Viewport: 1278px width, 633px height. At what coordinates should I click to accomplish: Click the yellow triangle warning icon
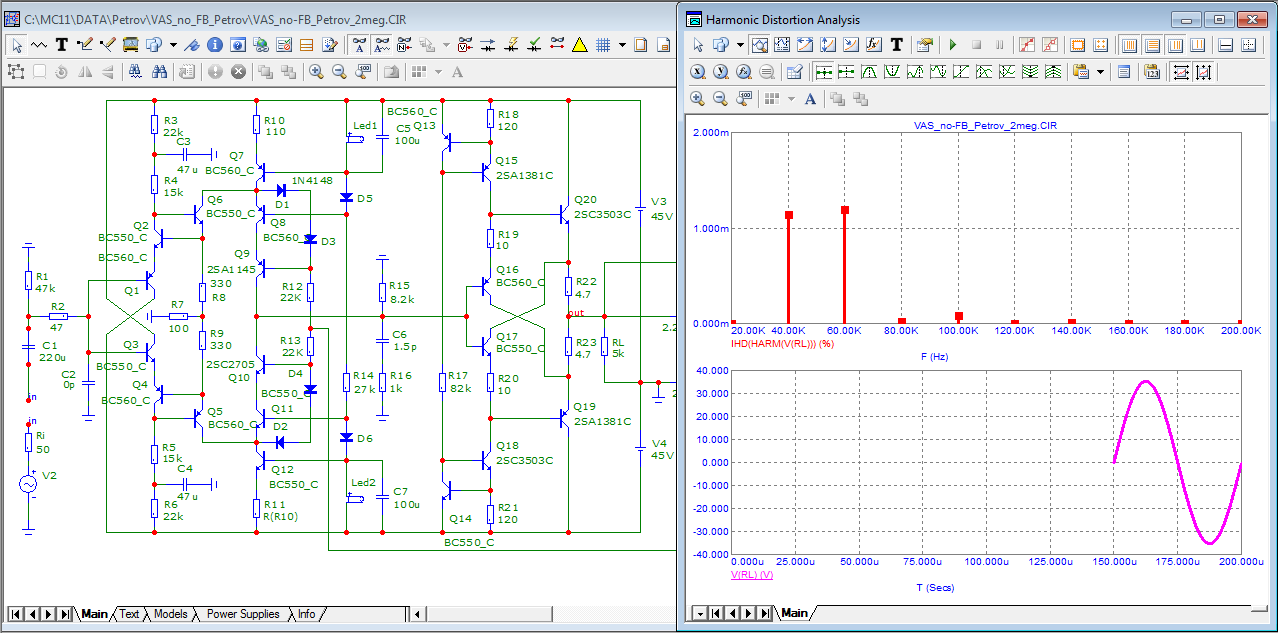click(x=579, y=45)
